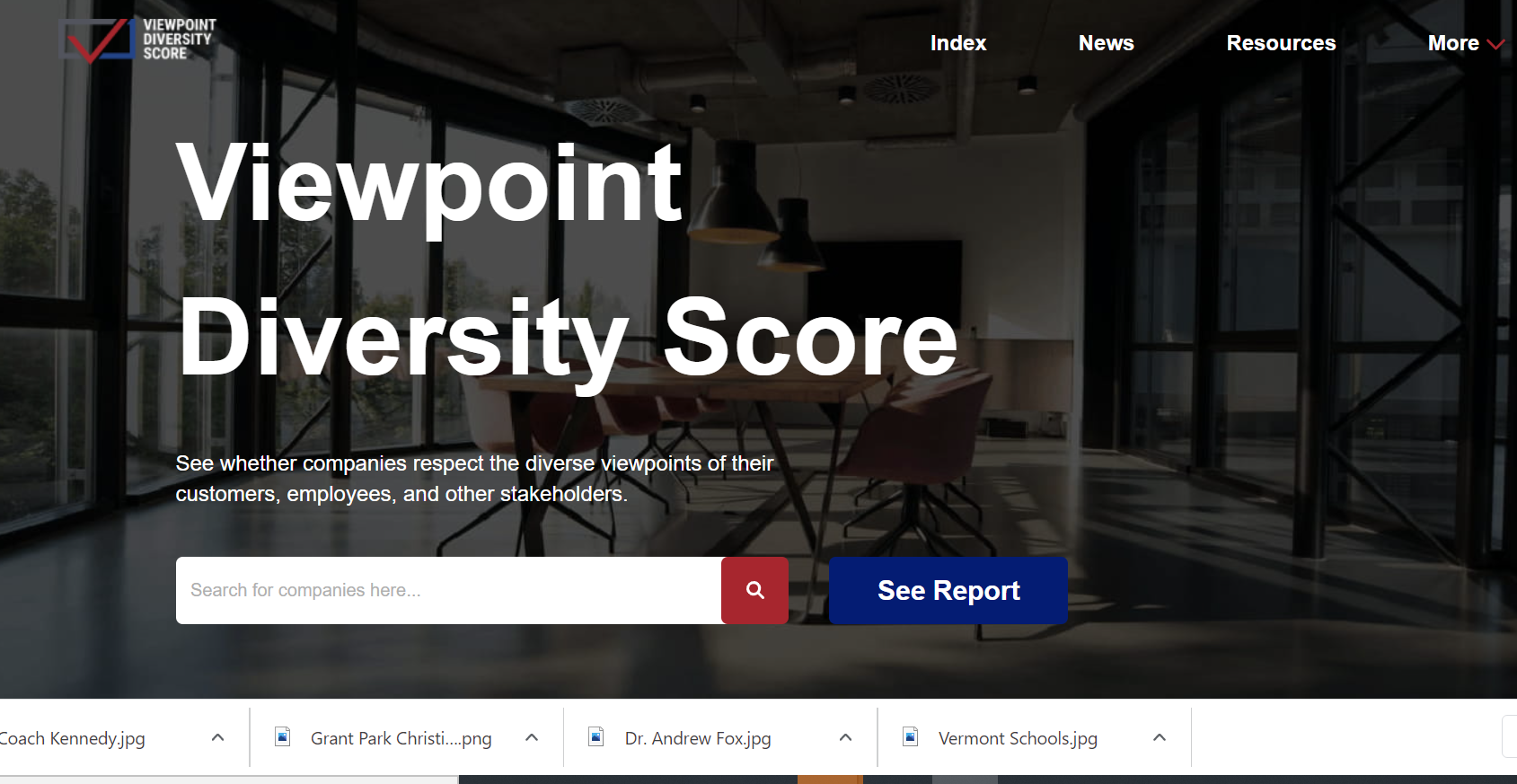Click the Grant Park Christi file icon

pos(283,737)
